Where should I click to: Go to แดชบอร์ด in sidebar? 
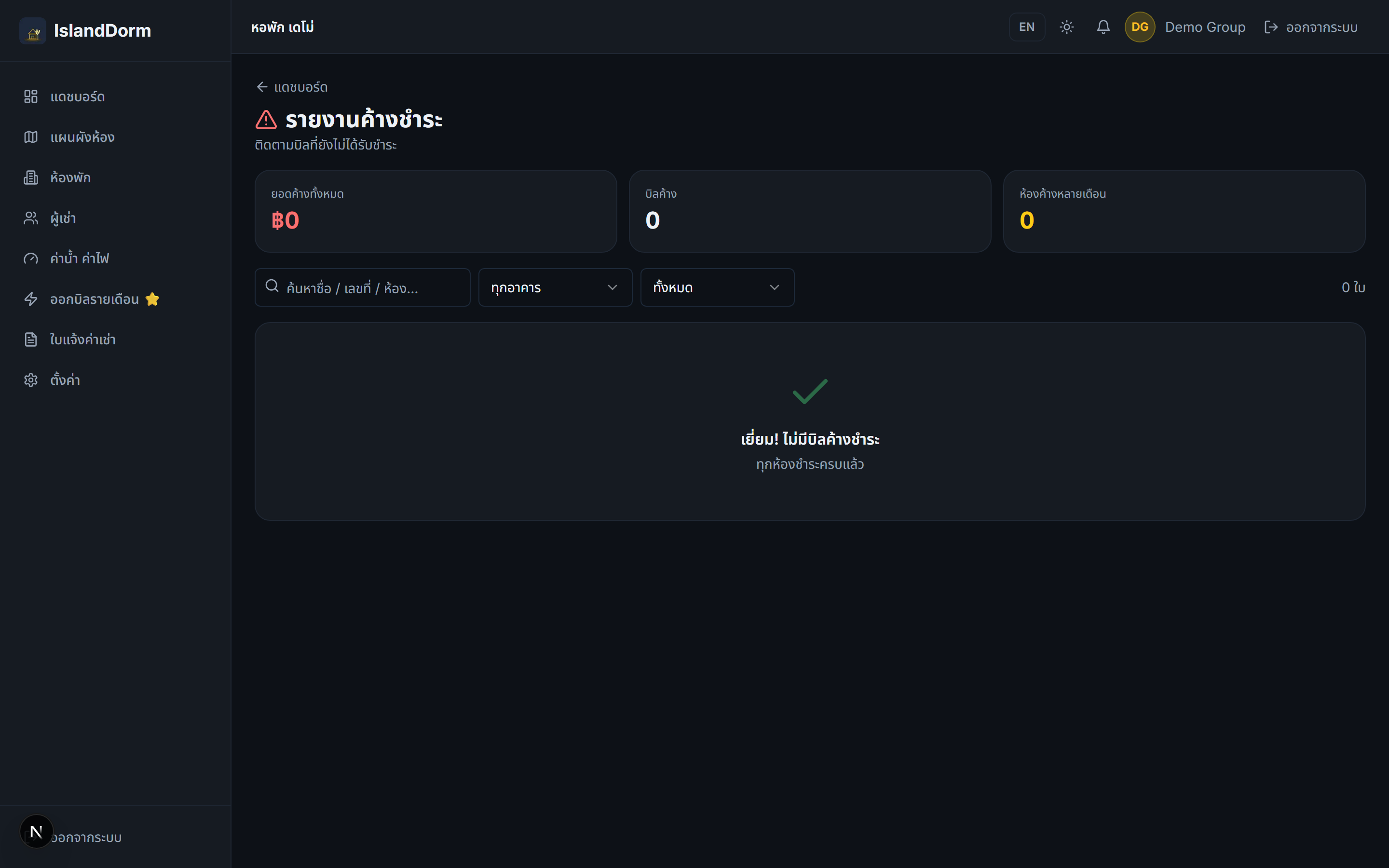click(115, 96)
